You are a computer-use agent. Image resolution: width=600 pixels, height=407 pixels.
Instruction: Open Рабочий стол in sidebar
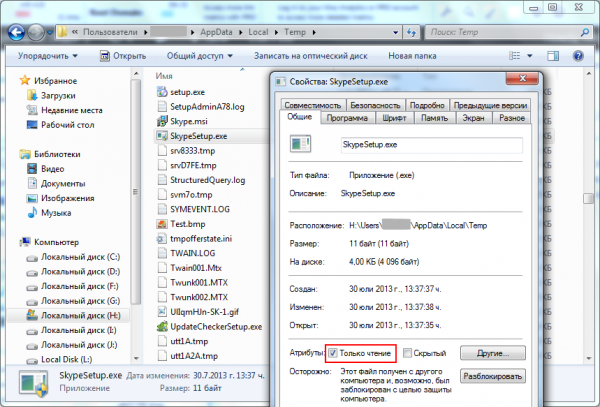pos(67,125)
